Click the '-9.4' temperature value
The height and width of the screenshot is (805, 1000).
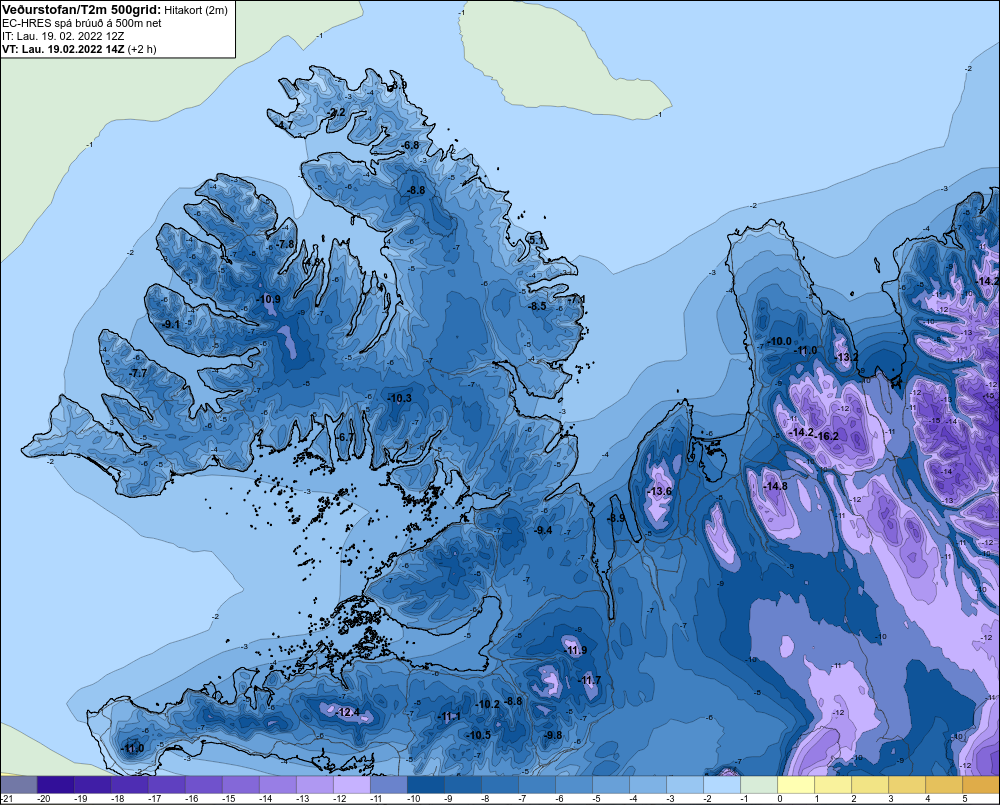coord(543,531)
